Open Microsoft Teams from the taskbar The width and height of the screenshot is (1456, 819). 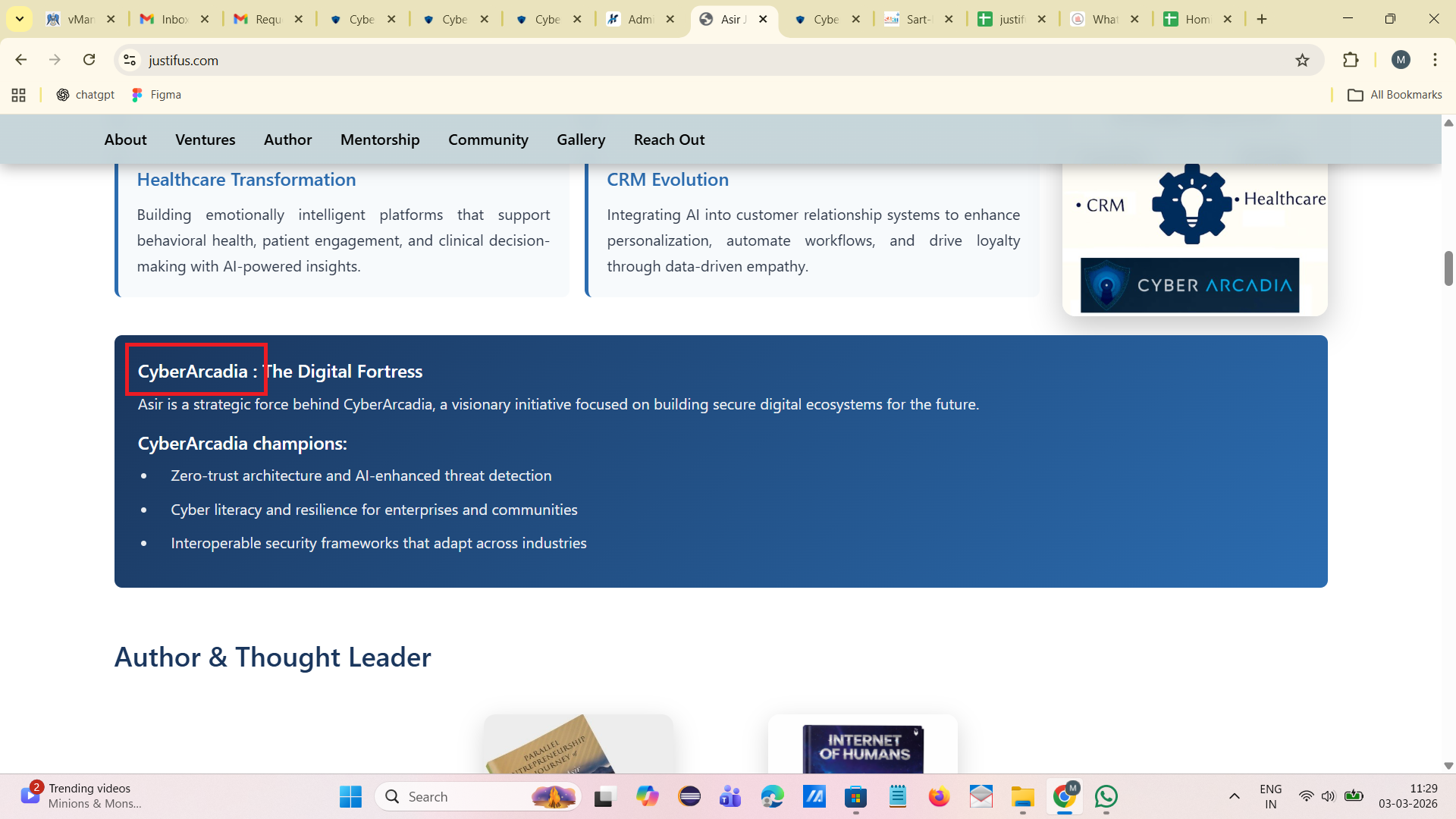730,796
